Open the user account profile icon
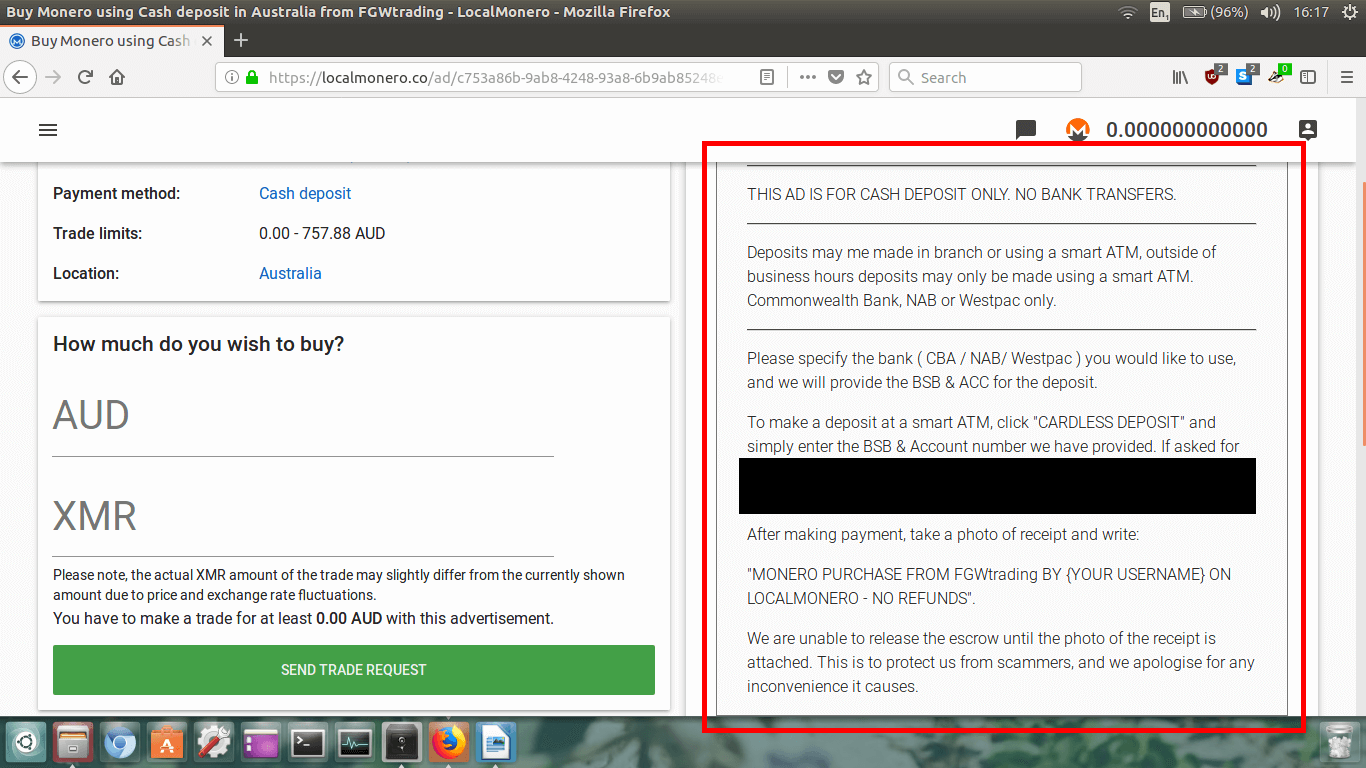 pos(1308,129)
